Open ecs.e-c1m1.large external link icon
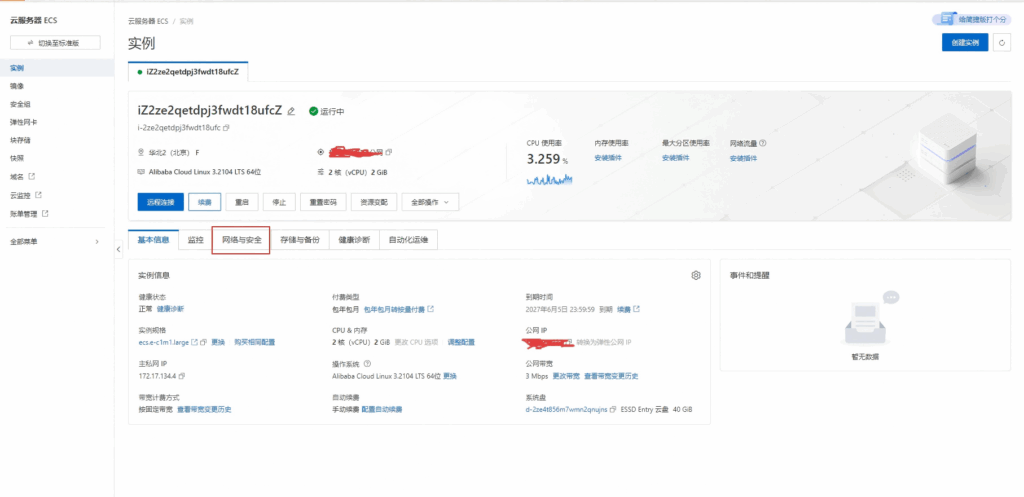Viewport: 1024px width, 497px height. (195, 342)
